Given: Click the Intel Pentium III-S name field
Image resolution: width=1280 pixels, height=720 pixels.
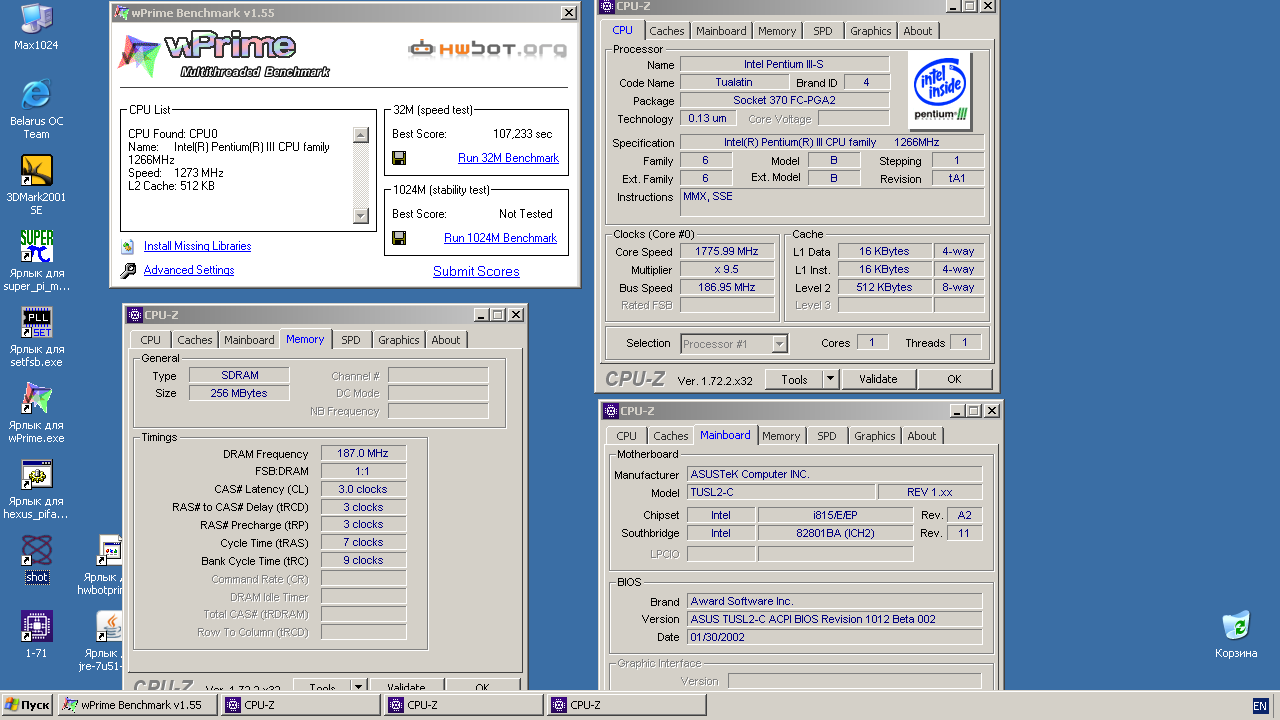Looking at the screenshot, I should pos(784,65).
